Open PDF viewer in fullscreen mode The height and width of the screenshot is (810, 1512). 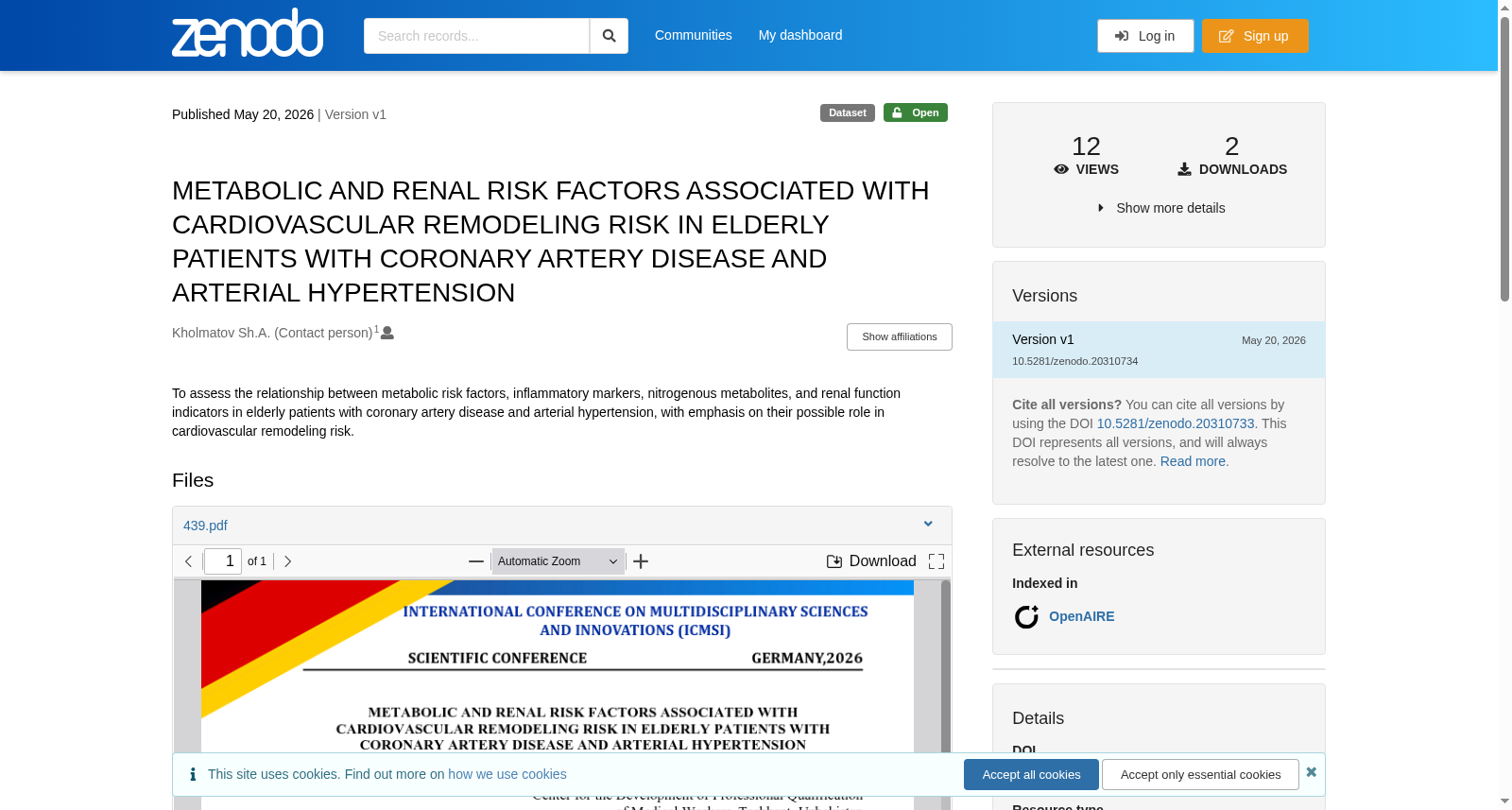click(x=936, y=561)
